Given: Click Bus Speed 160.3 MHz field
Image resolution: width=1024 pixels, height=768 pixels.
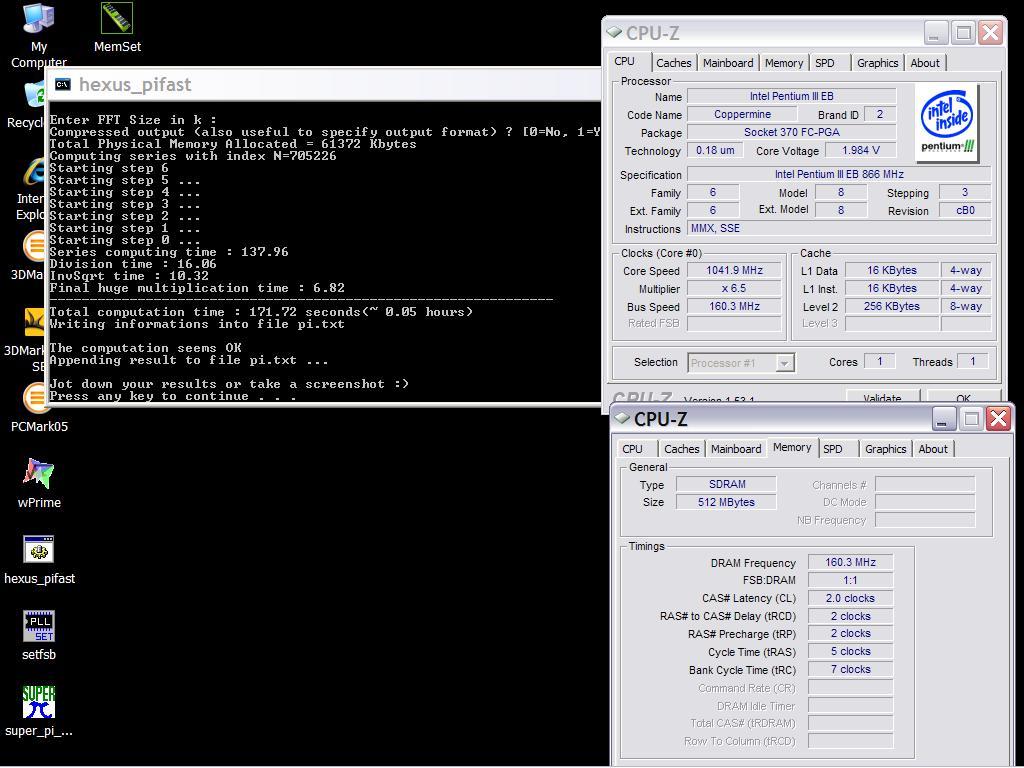Looking at the screenshot, I should (x=734, y=306).
